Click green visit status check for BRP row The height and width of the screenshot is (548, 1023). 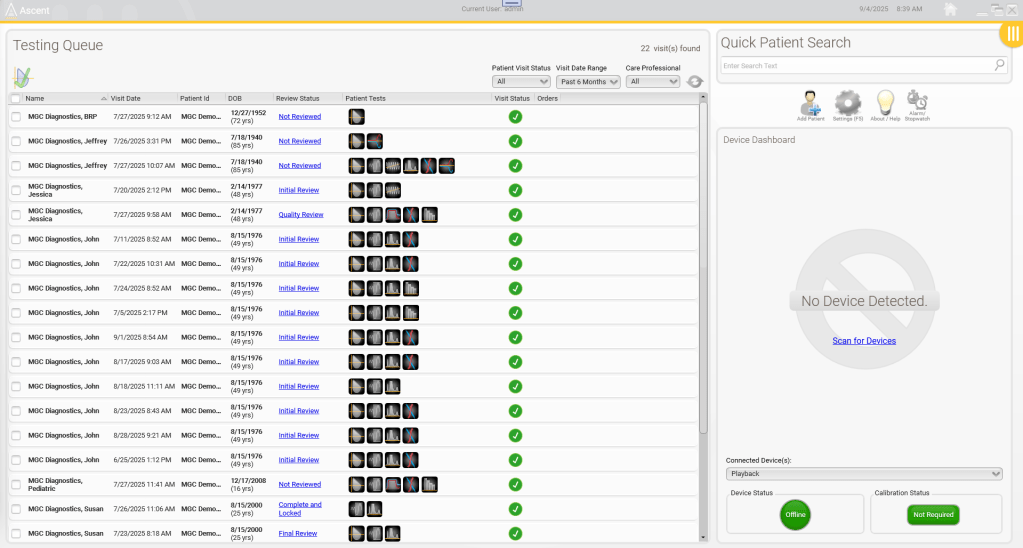point(515,117)
